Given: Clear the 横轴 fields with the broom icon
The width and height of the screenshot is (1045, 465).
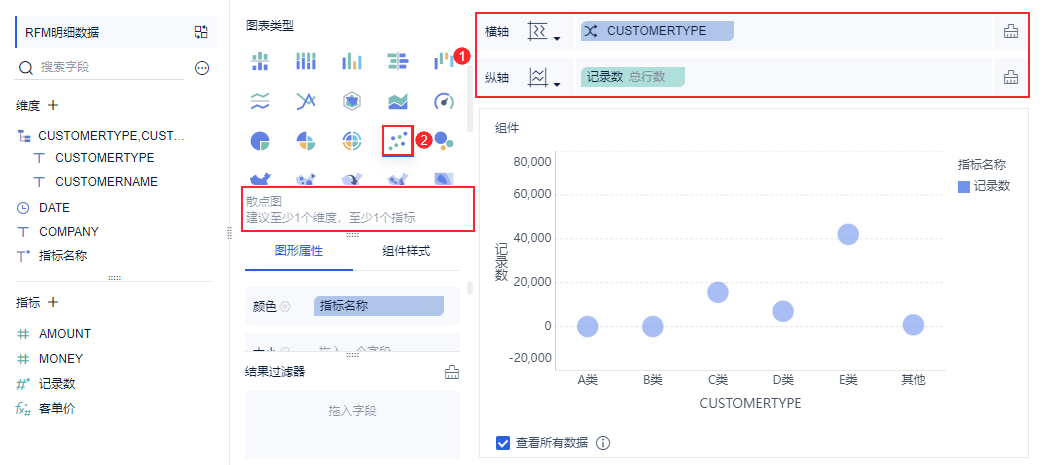Looking at the screenshot, I should pyautogui.click(x=1011, y=31).
